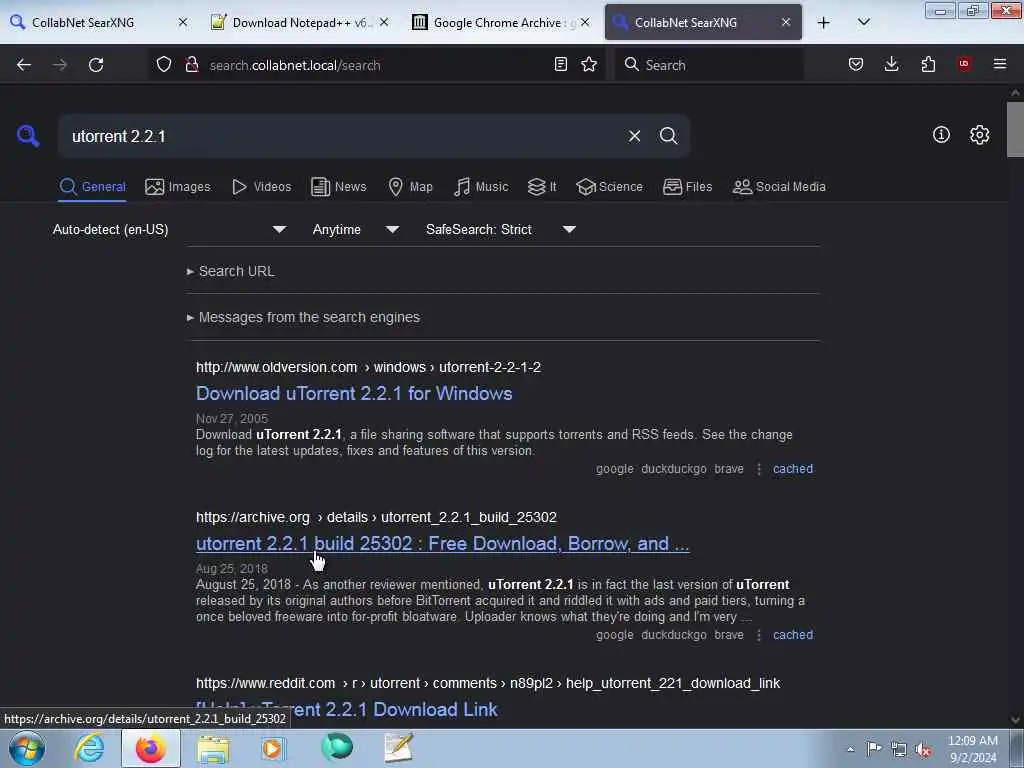The width and height of the screenshot is (1024, 768).
Task: Open Download uTorrent 2.2.1 for Windows link
Action: [354, 394]
